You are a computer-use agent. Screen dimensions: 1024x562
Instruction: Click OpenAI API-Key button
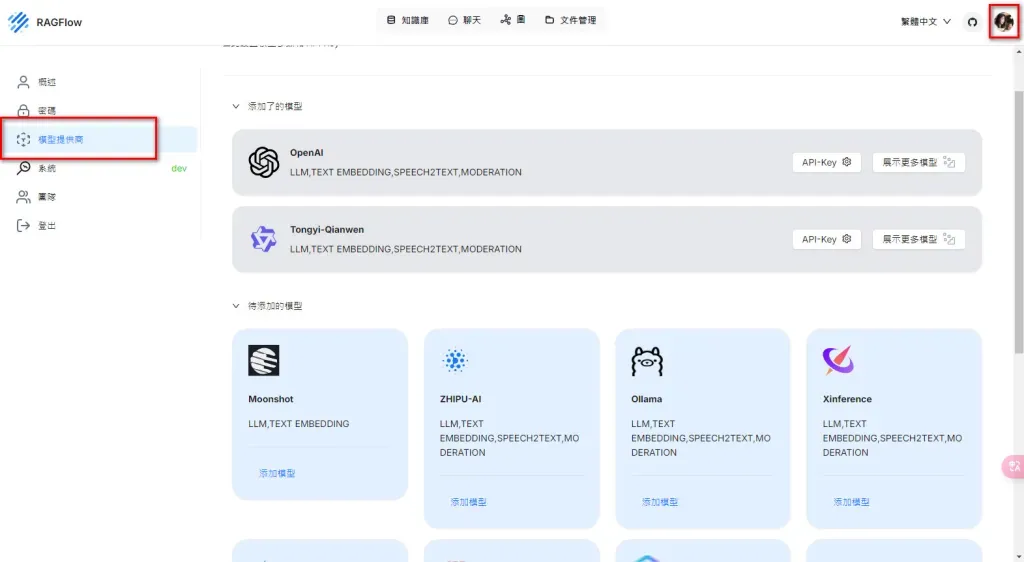tap(826, 163)
